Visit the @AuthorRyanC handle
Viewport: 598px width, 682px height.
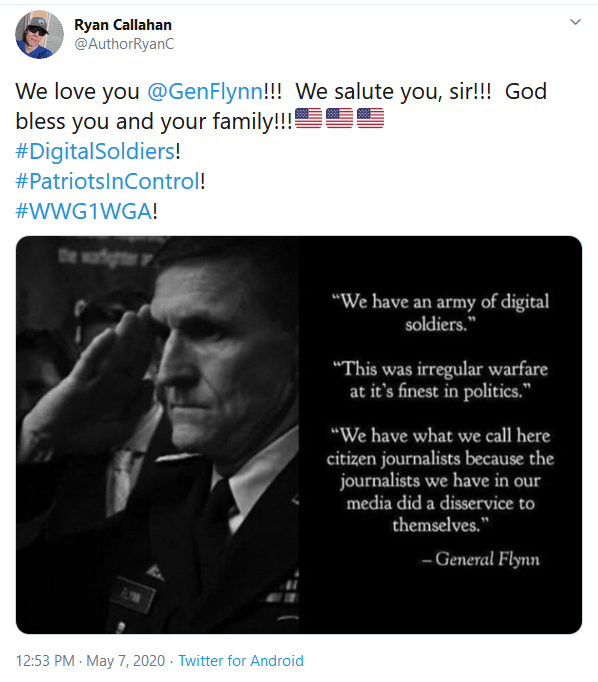(124, 44)
